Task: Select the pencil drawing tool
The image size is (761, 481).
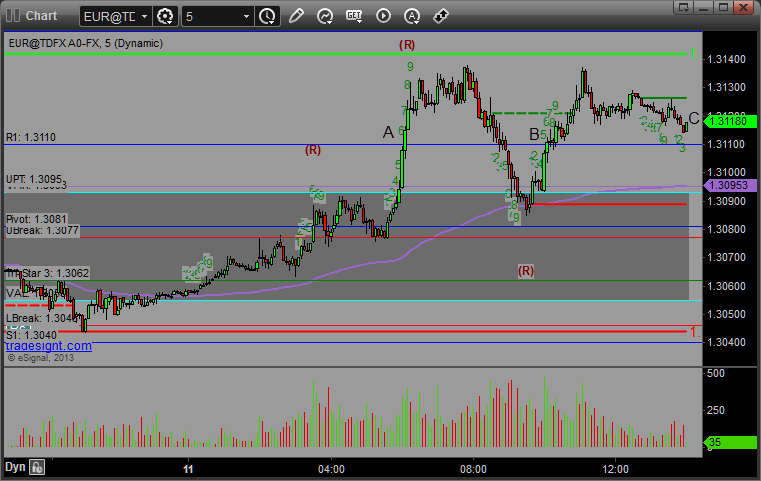Action: pyautogui.click(x=296, y=16)
